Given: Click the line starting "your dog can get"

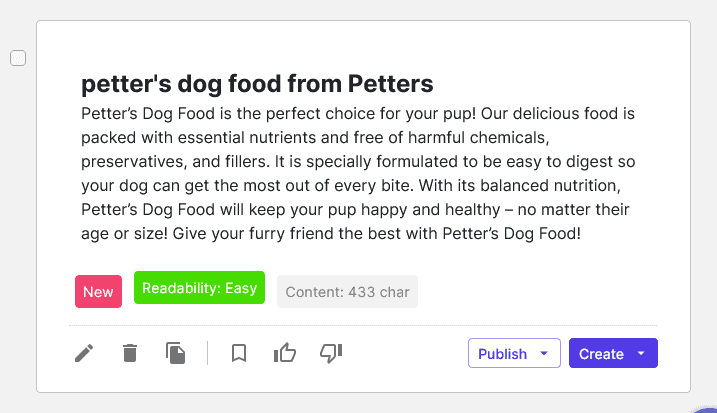Looking at the screenshot, I should (358, 186).
